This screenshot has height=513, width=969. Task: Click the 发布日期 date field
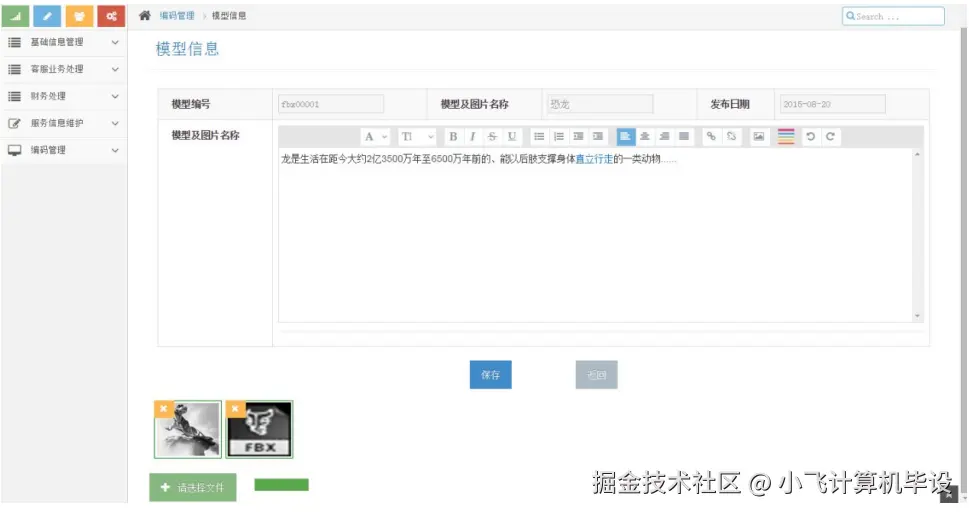coord(832,104)
